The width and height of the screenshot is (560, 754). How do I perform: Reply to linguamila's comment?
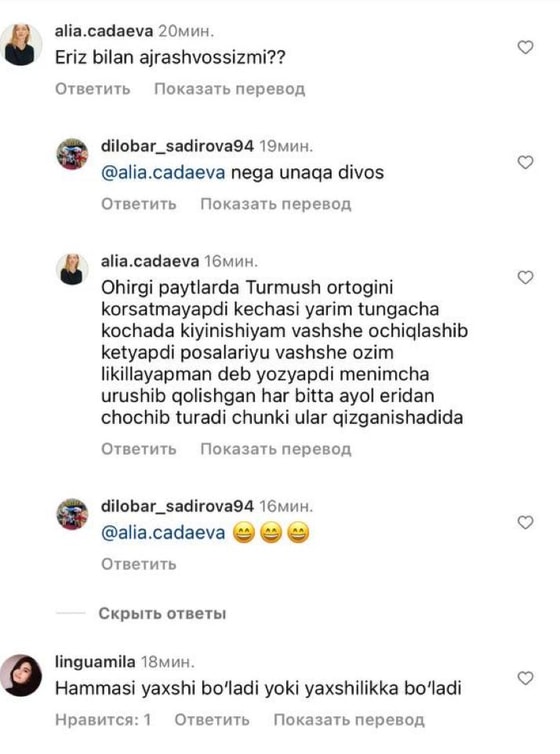coord(212,720)
